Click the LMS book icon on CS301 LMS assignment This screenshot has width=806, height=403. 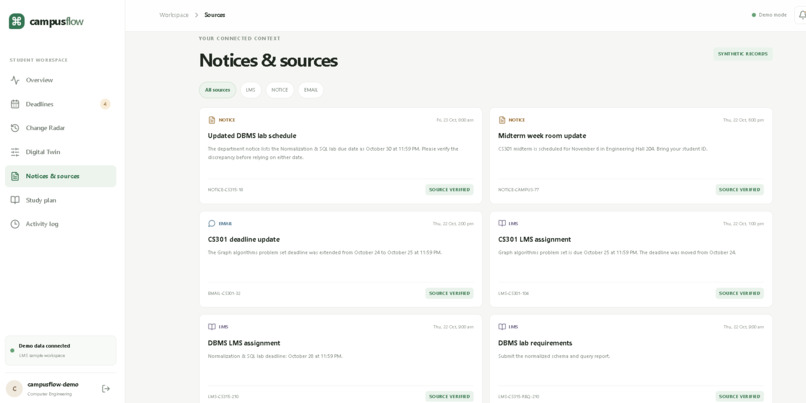tap(502, 224)
